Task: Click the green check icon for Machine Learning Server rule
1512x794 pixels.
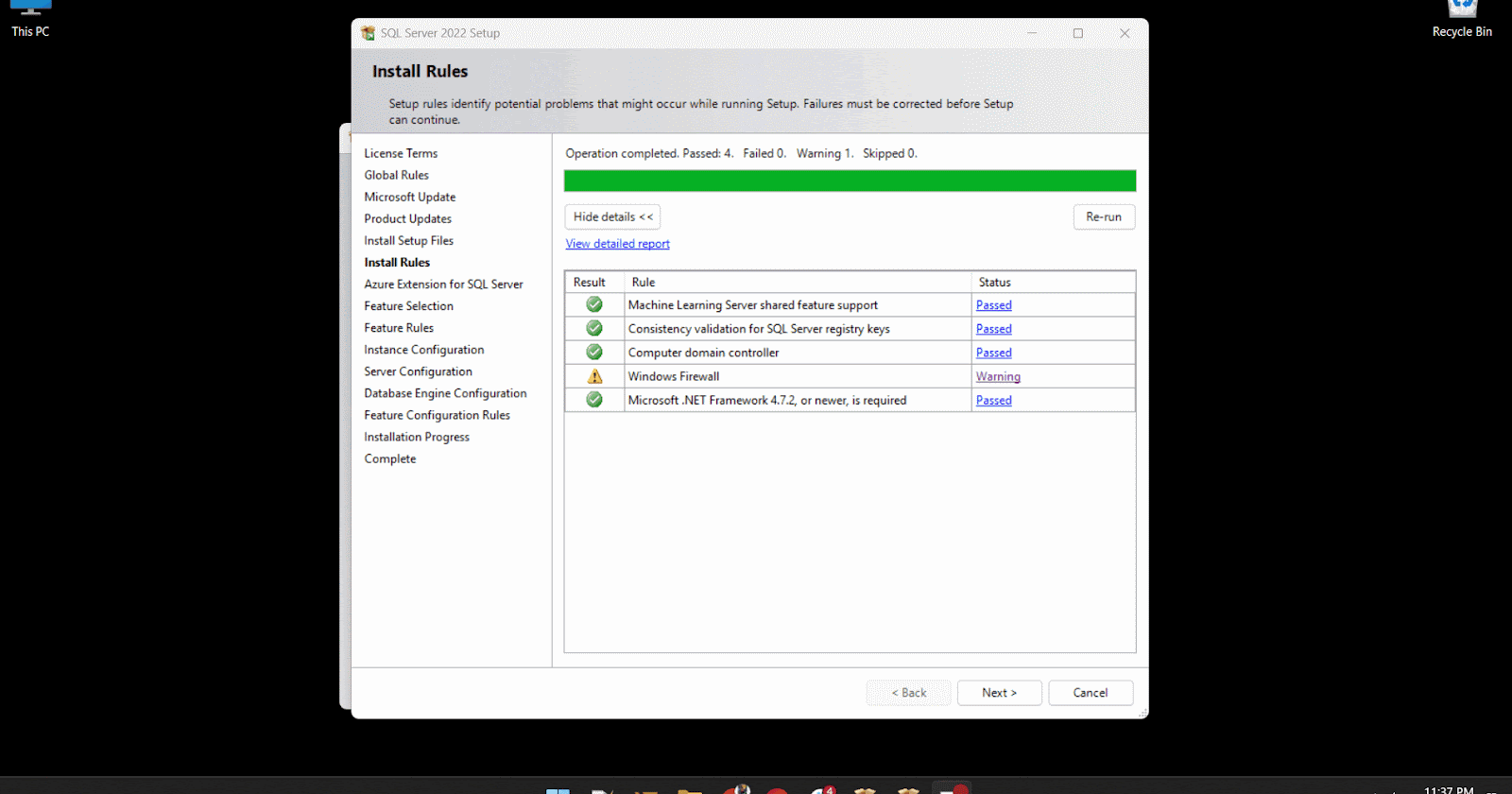Action: click(x=594, y=304)
